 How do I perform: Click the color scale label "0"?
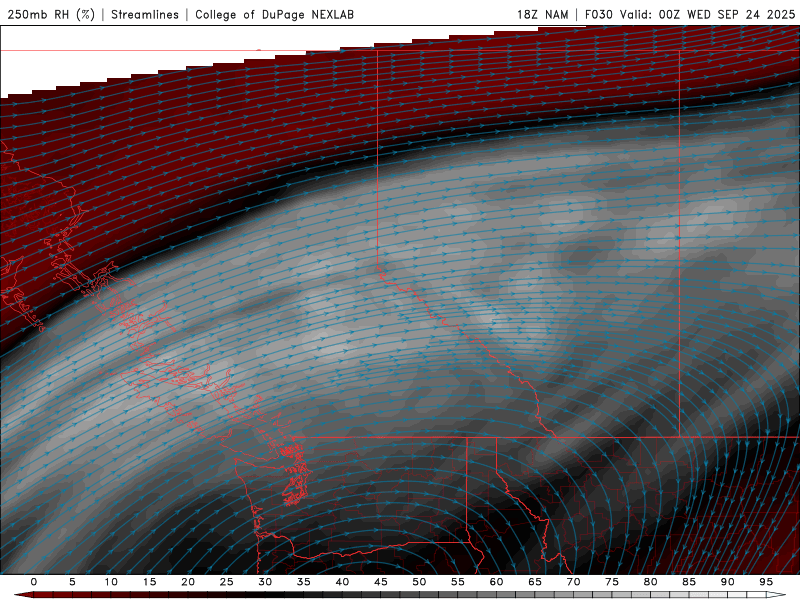coord(34,582)
